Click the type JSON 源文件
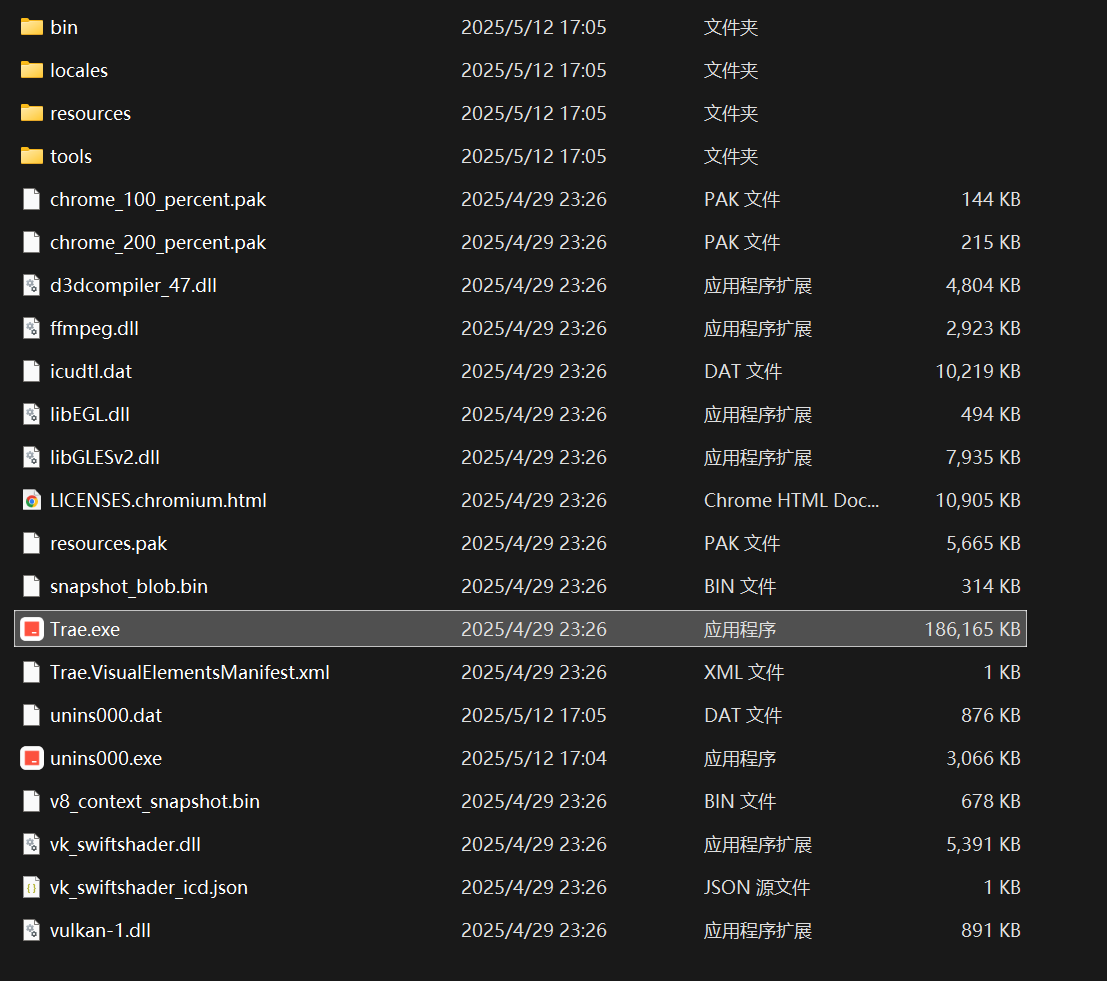Screen dimensions: 1107x981 (757, 887)
